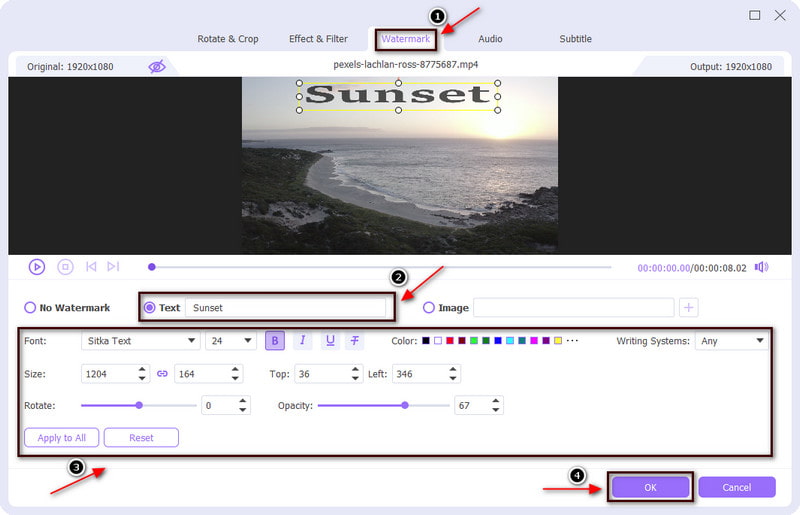800x515 pixels.
Task: Toggle the original preview eye icon
Action: coord(157,66)
